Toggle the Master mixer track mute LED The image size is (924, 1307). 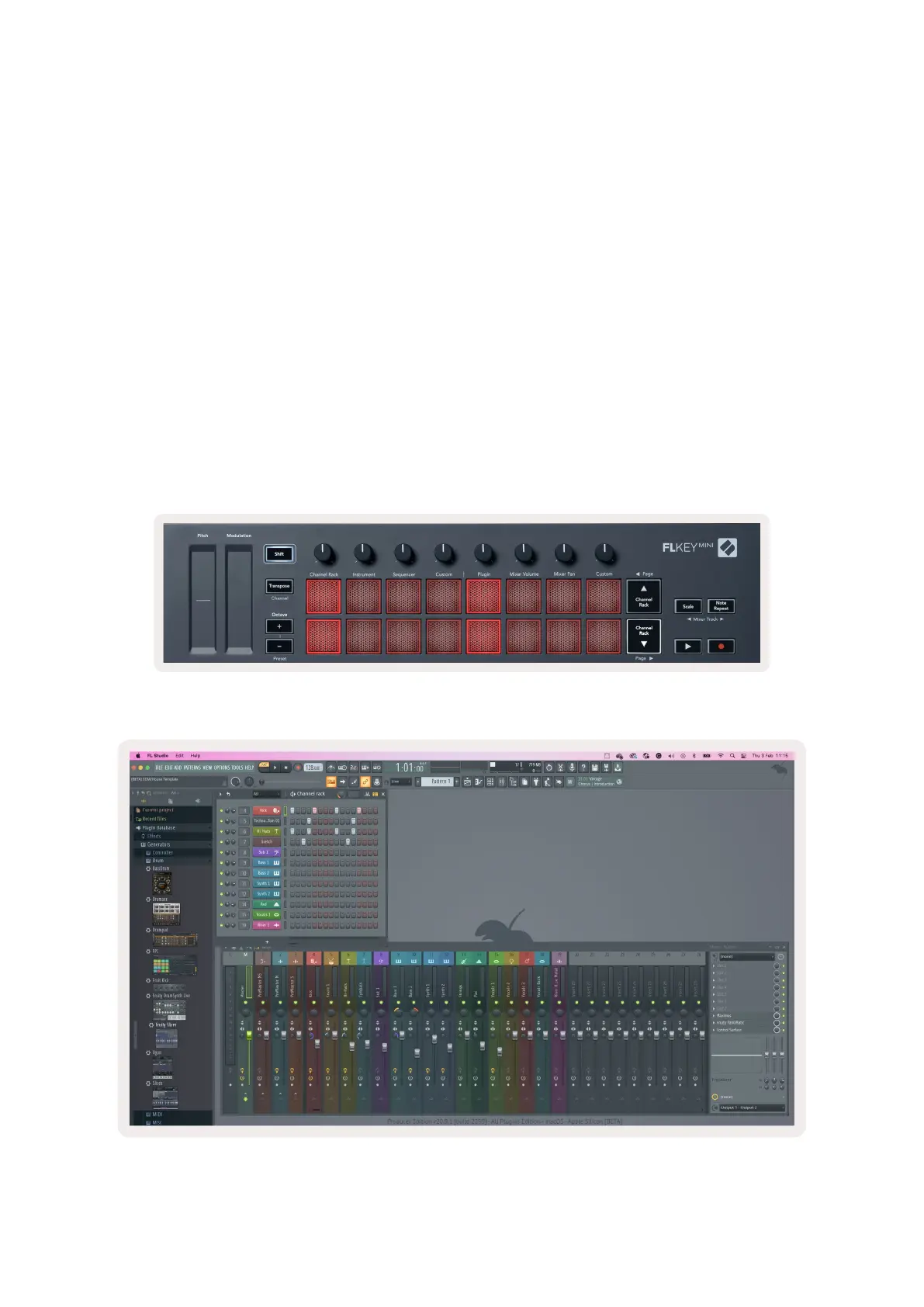[245, 1003]
